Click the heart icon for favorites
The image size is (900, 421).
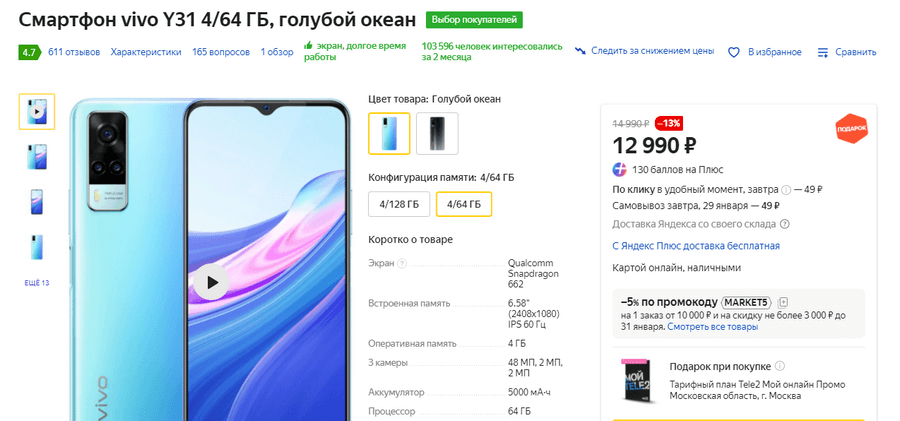[x=733, y=52]
